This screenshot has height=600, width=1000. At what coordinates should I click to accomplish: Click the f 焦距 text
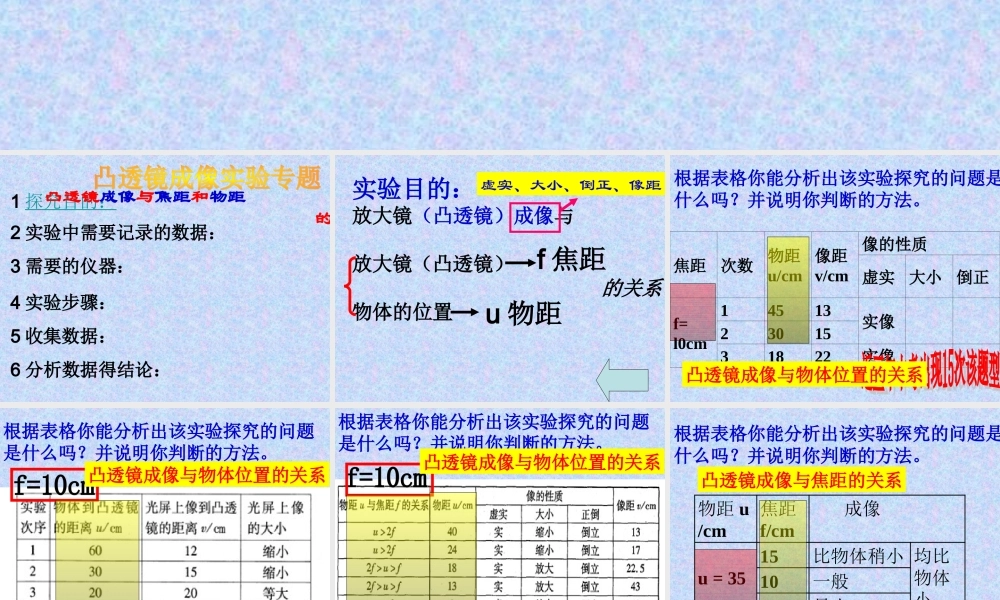click(571, 260)
